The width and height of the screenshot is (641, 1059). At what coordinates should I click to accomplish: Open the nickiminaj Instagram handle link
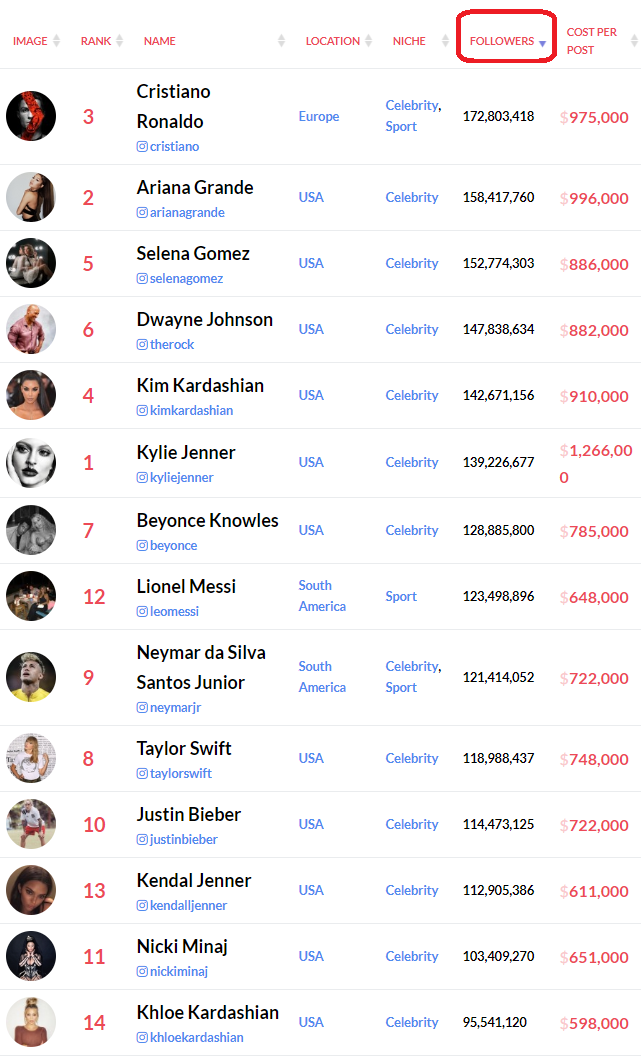179,972
